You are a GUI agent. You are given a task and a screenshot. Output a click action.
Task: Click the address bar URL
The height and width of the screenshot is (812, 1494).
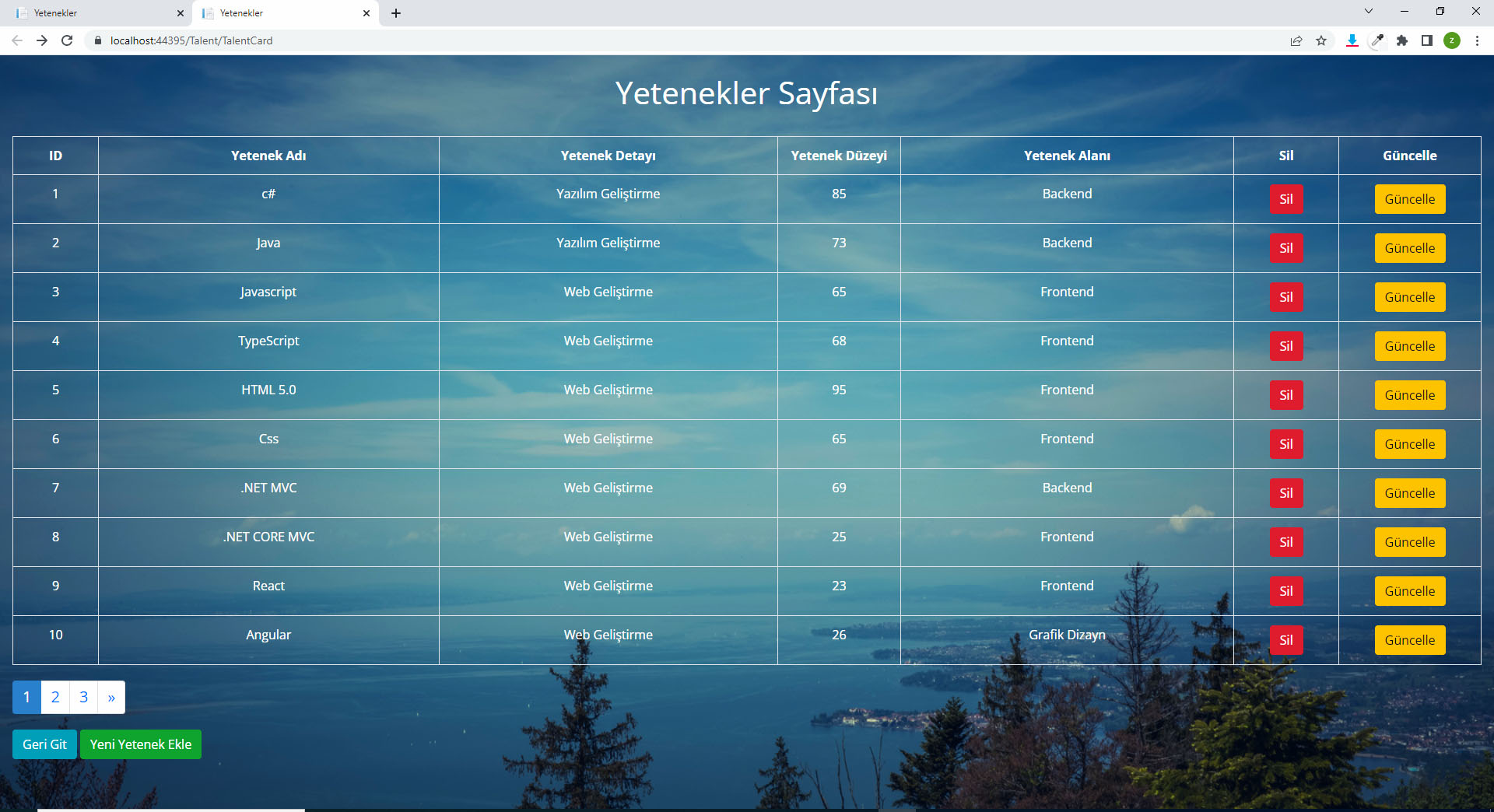[x=191, y=40]
